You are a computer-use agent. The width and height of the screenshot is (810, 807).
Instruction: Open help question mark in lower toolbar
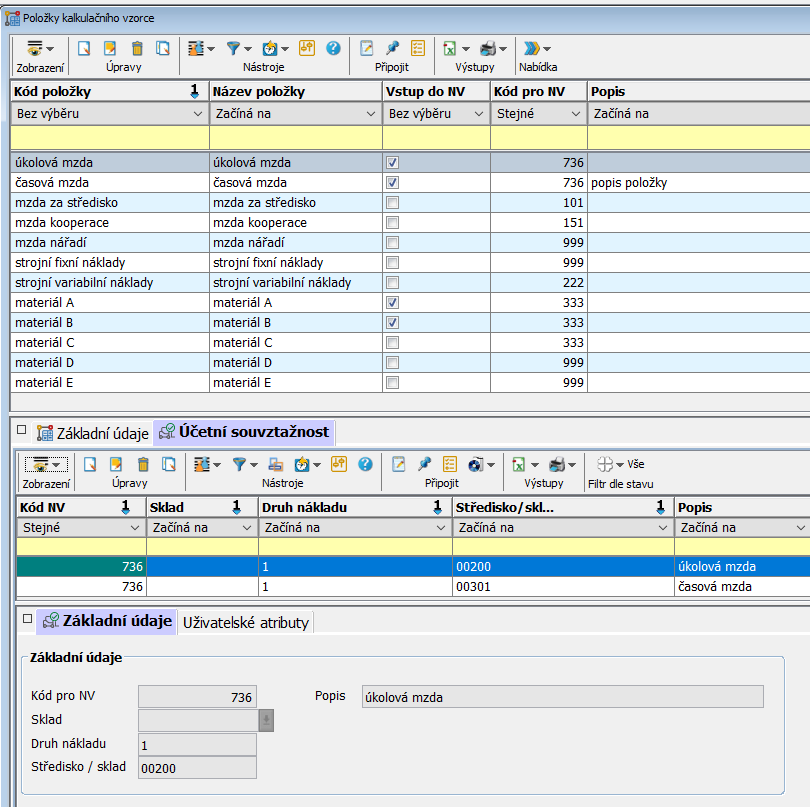click(365, 464)
